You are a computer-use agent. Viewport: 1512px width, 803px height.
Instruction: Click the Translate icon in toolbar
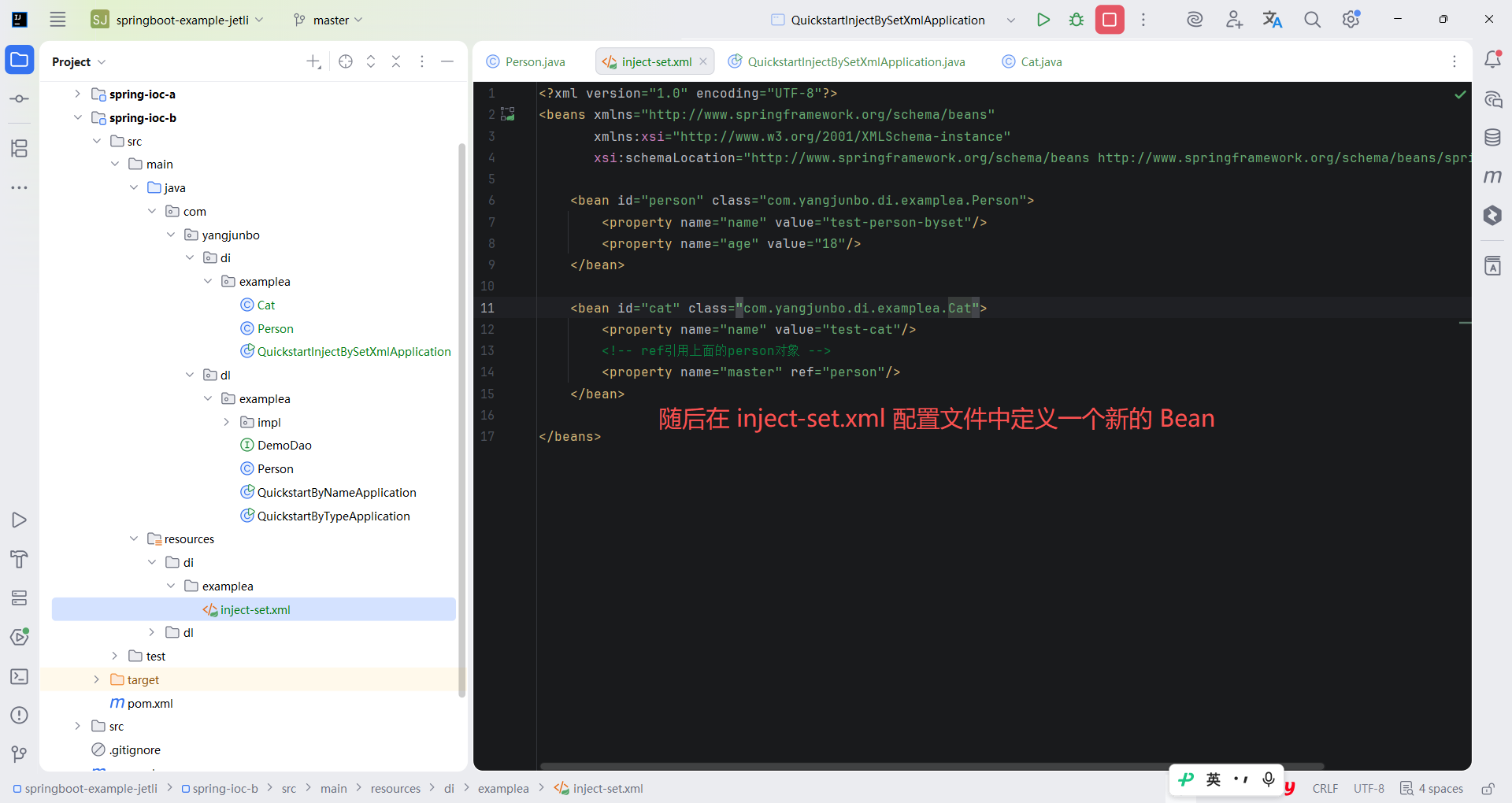(x=1273, y=20)
